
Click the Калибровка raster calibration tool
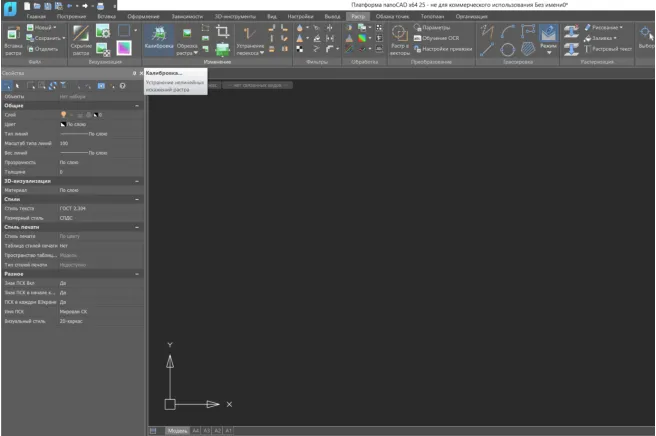coord(158,39)
